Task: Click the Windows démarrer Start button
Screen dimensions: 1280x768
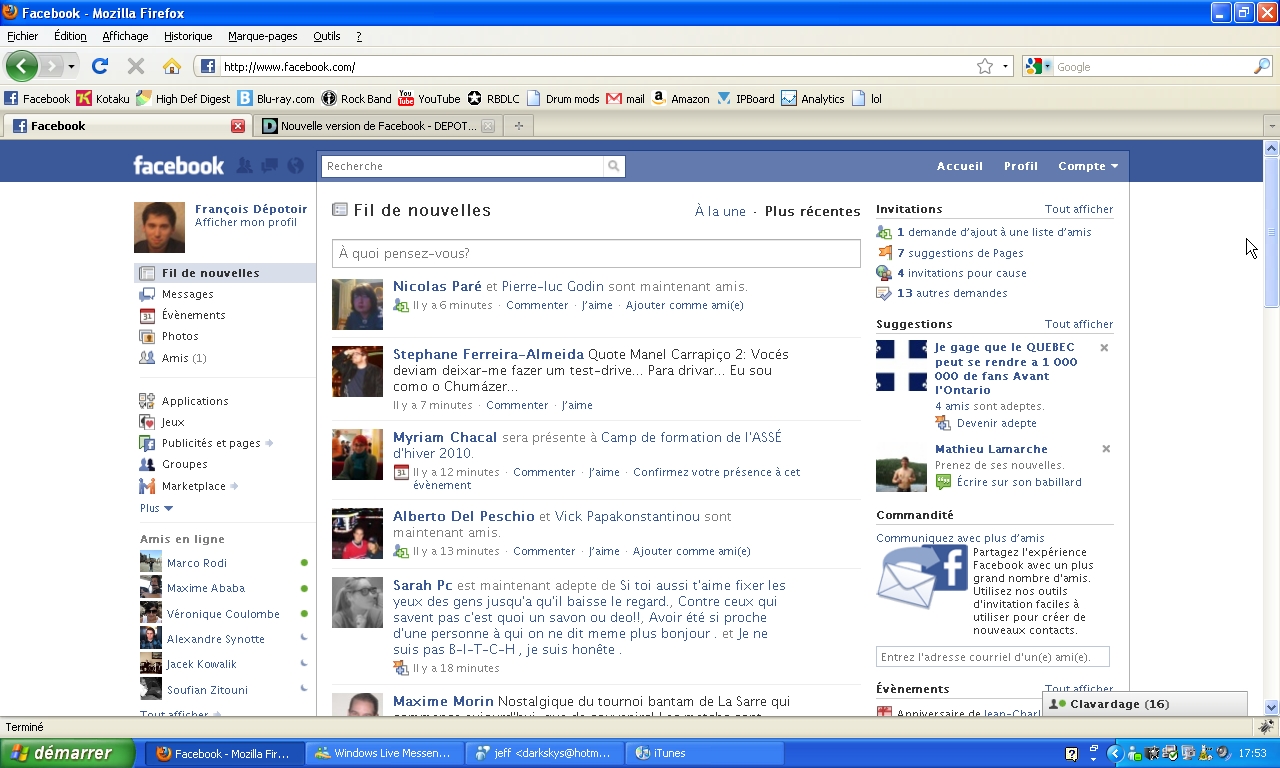Action: pos(67,753)
